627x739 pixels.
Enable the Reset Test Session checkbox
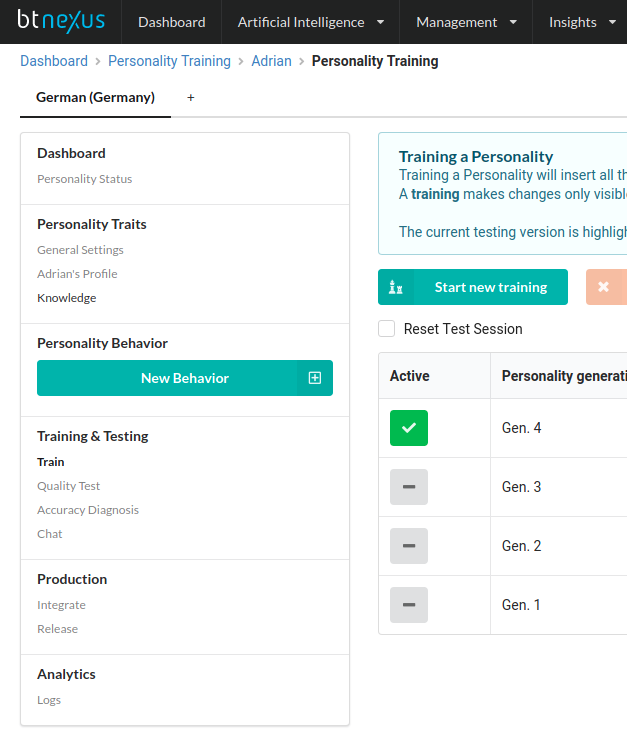tap(387, 329)
